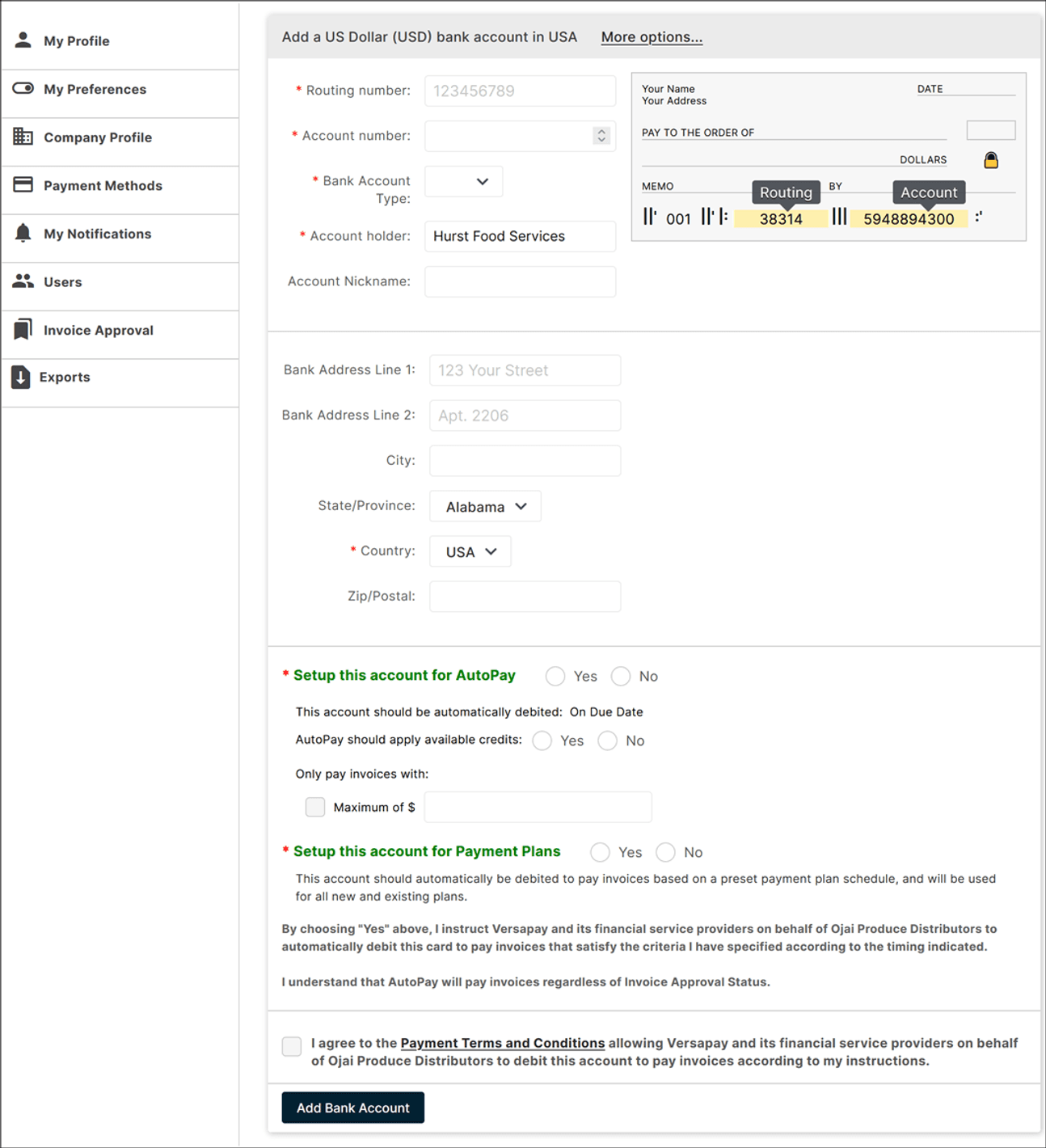Click the Maximum of $ amount field

(x=538, y=807)
